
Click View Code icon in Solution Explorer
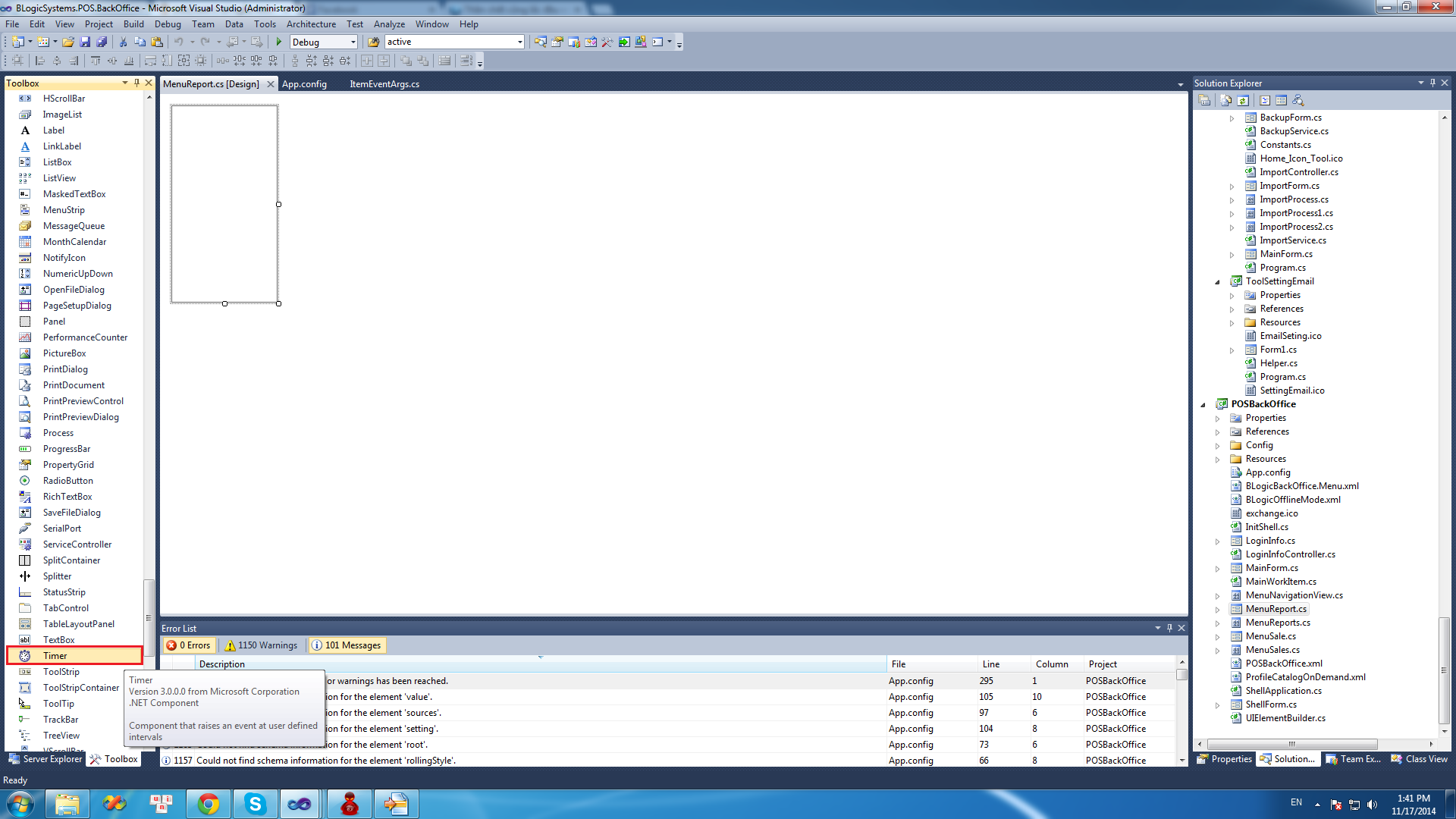pos(1265,100)
